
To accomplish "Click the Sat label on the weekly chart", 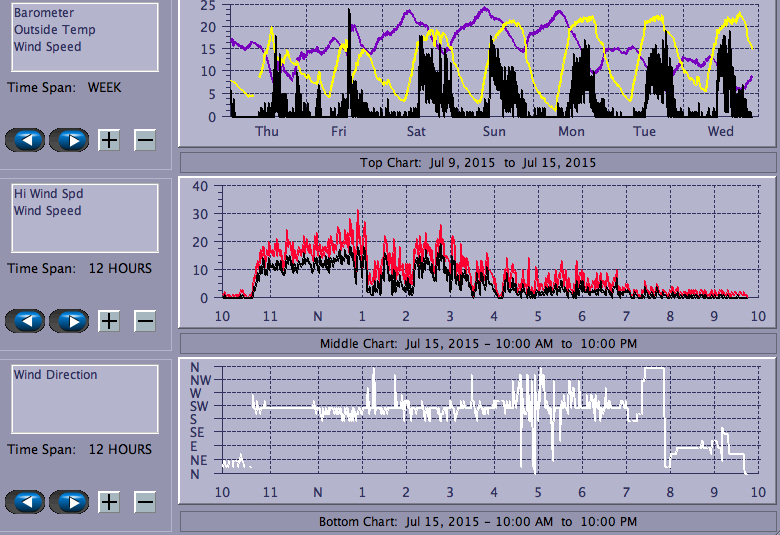I will [x=416, y=132].
